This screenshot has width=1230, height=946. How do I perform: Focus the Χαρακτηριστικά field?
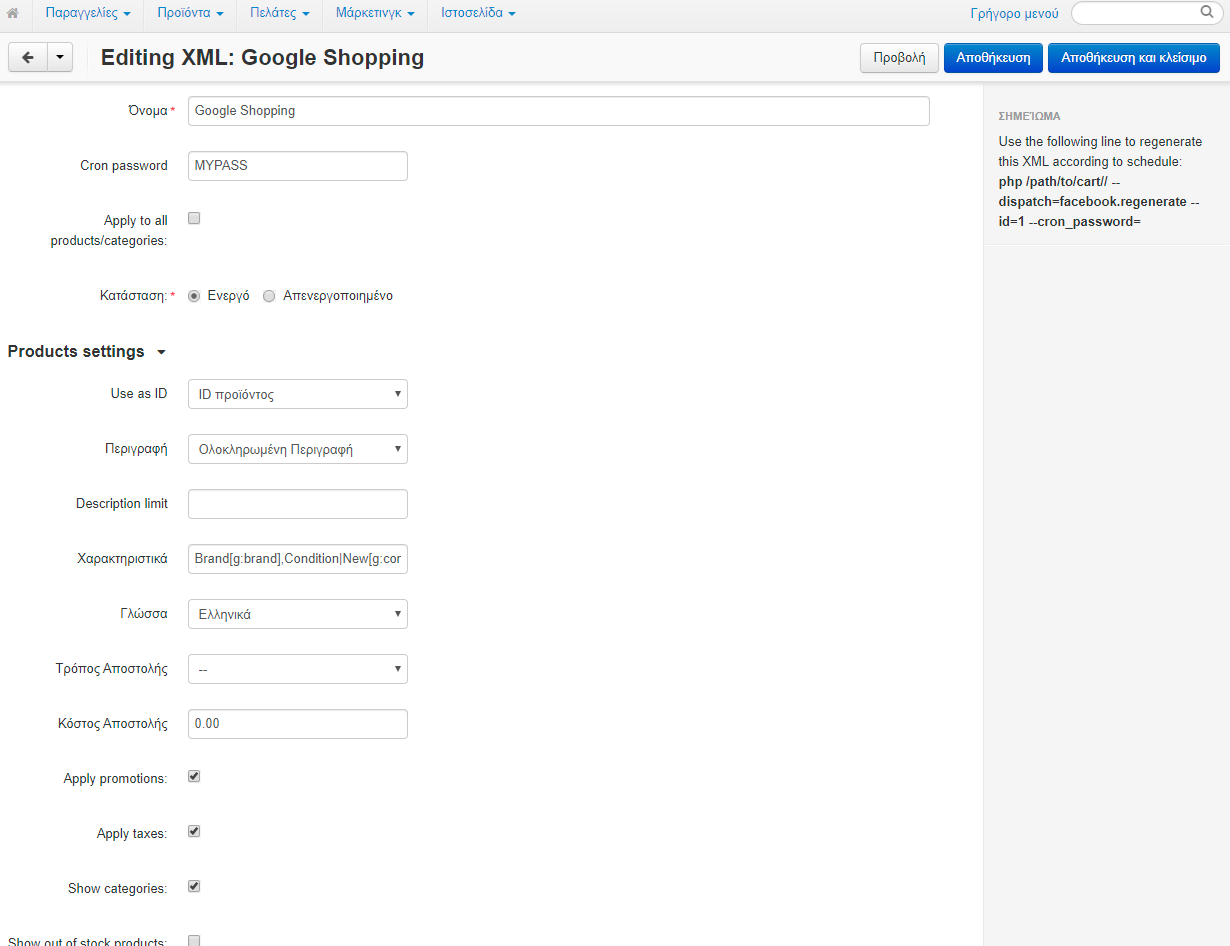298,559
